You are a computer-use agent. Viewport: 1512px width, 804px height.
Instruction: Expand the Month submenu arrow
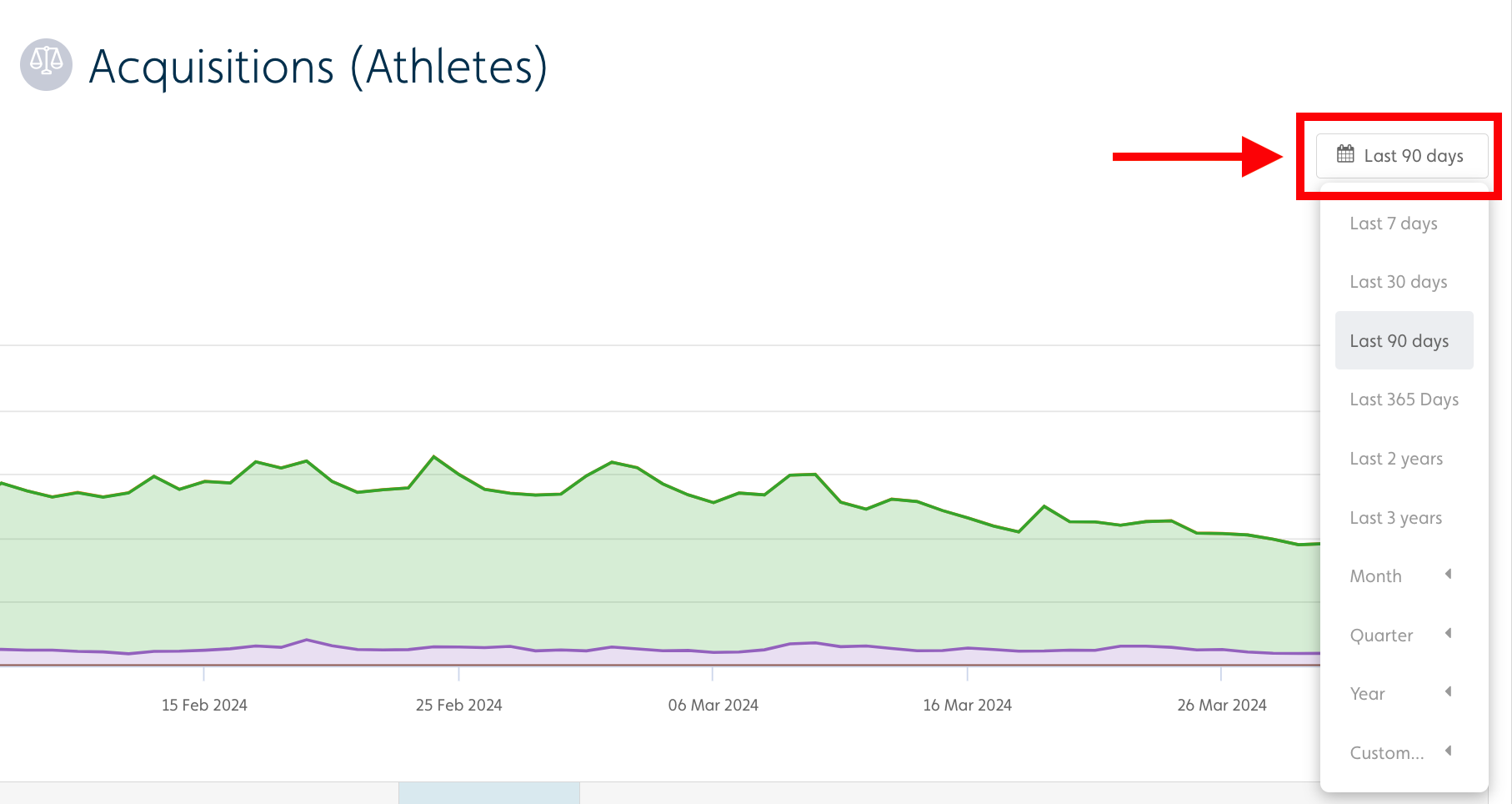tap(1449, 574)
